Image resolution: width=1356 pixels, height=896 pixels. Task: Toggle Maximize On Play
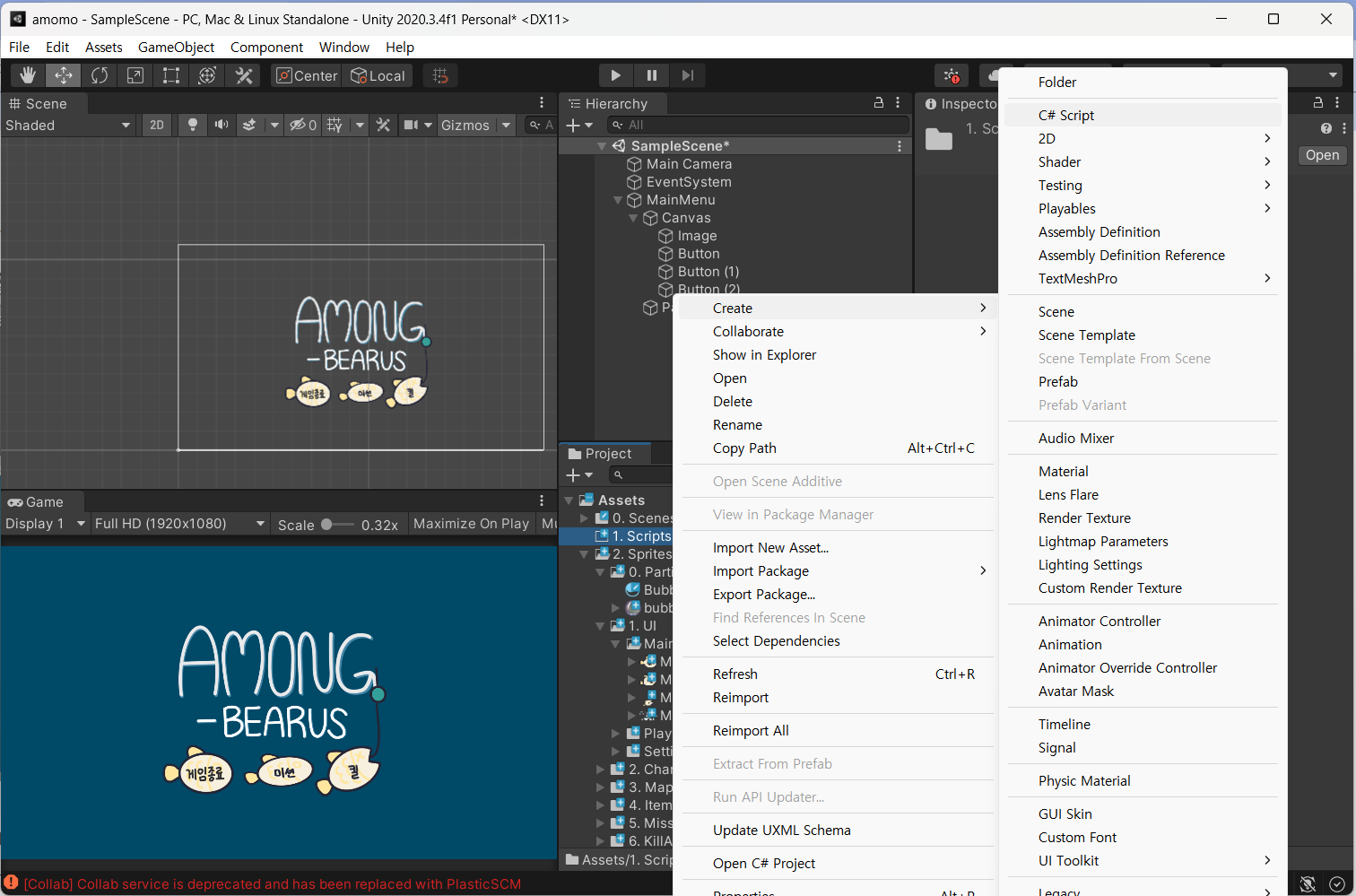point(471,524)
